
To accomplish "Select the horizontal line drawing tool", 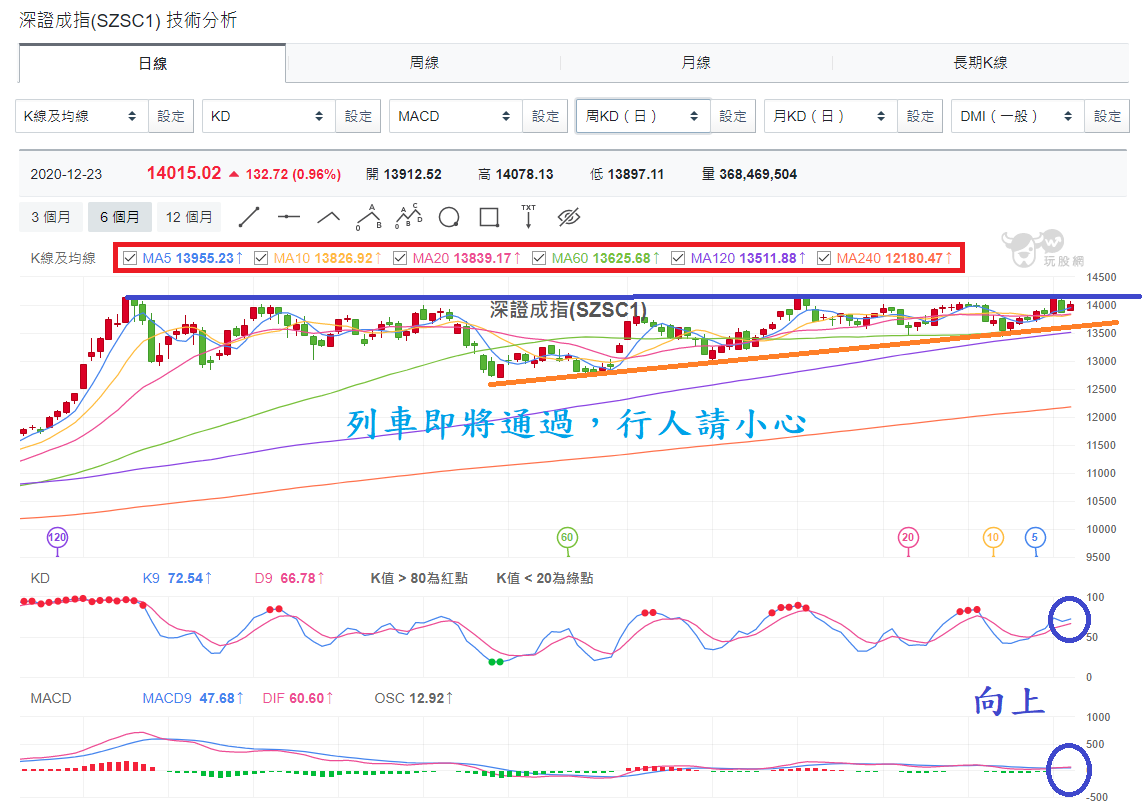I will (x=289, y=217).
